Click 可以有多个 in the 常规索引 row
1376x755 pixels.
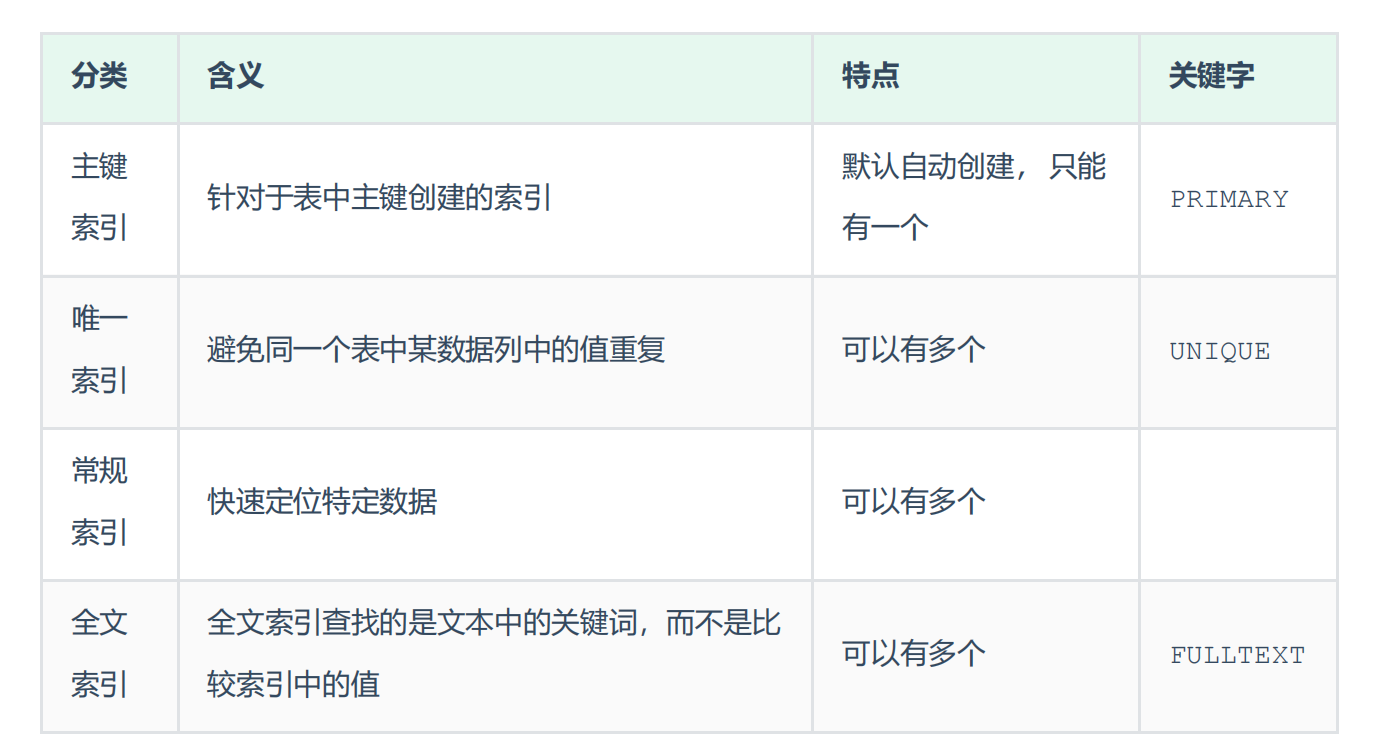(x=913, y=502)
